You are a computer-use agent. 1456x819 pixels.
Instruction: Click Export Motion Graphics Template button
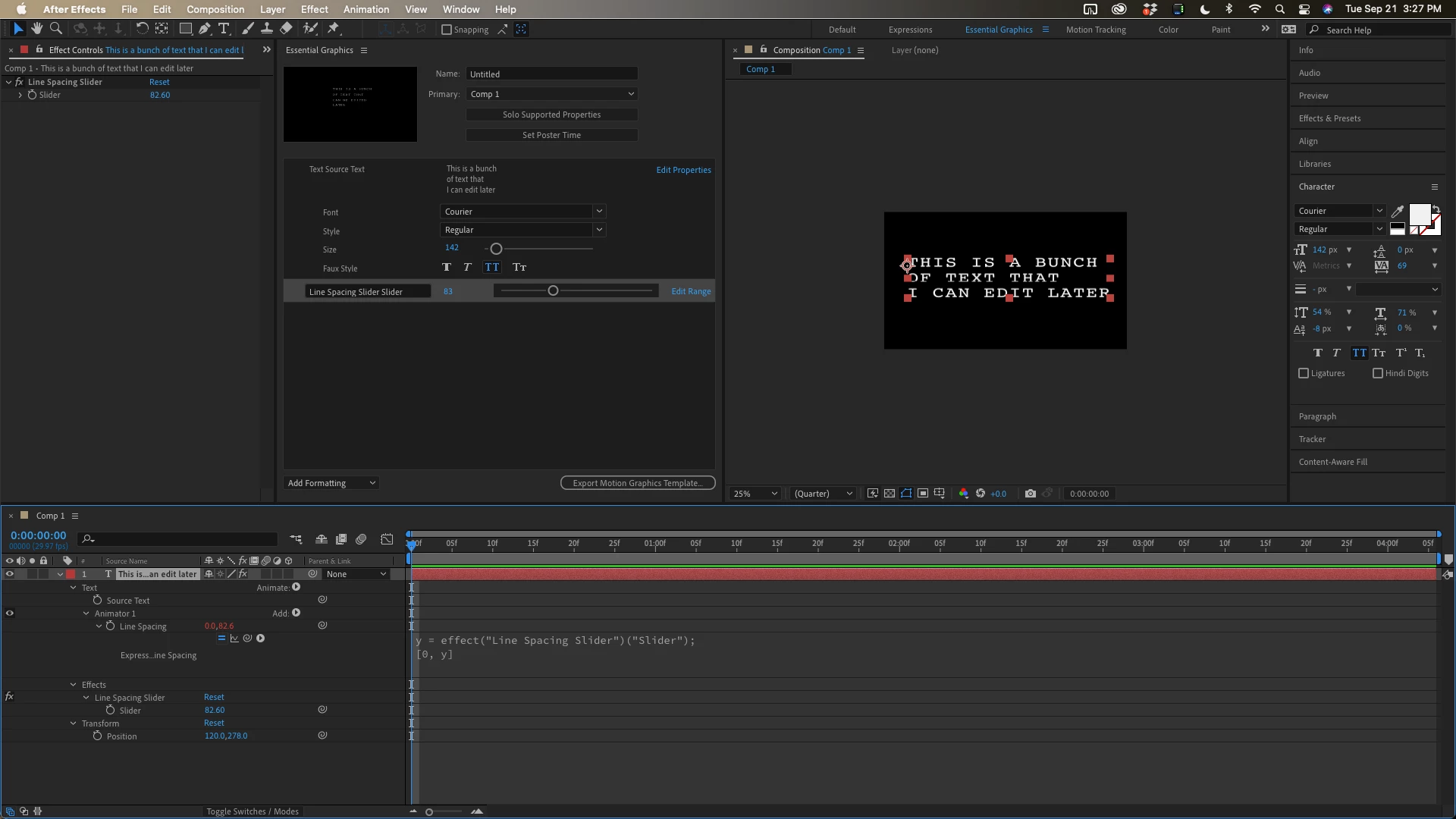(x=637, y=483)
